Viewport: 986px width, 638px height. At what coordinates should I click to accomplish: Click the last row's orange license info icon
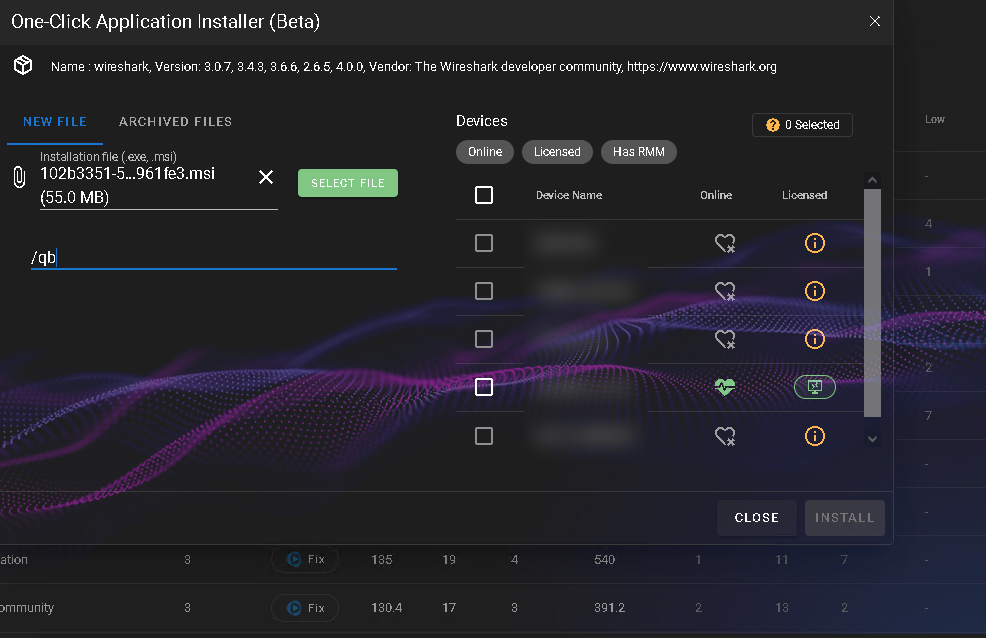tap(814, 435)
